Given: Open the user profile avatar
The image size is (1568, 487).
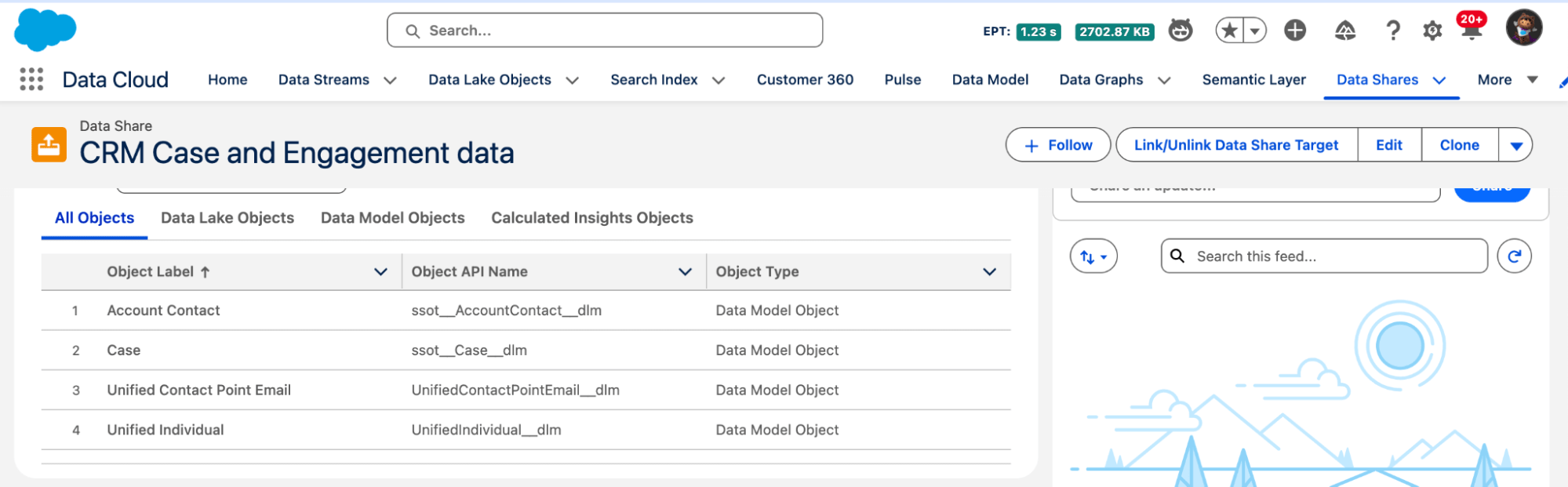Looking at the screenshot, I should tap(1524, 28).
